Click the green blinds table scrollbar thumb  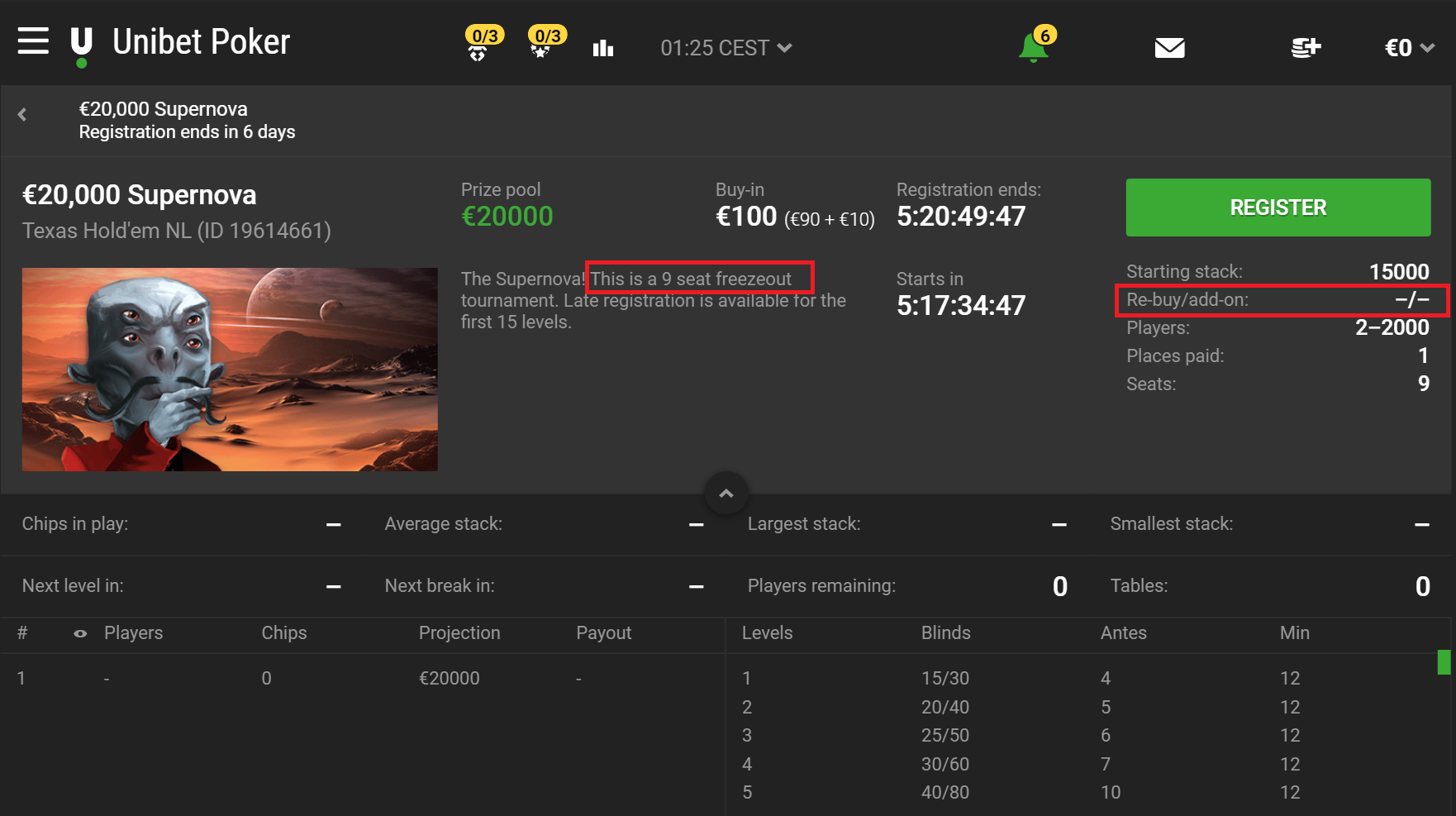pyautogui.click(x=1444, y=662)
